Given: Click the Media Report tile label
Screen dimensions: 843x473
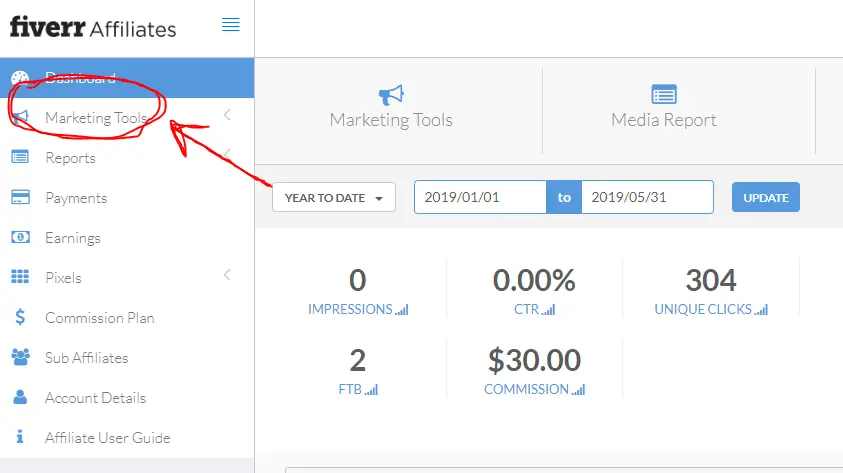Looking at the screenshot, I should pos(664,119).
